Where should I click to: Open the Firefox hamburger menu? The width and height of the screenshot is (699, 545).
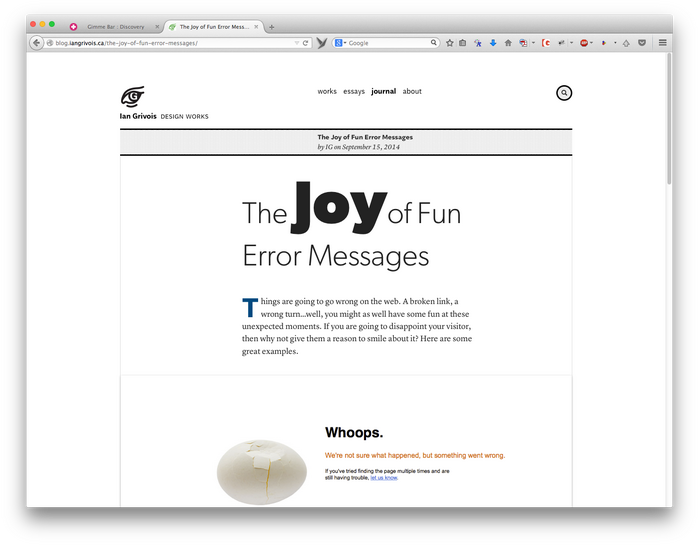click(x=662, y=43)
